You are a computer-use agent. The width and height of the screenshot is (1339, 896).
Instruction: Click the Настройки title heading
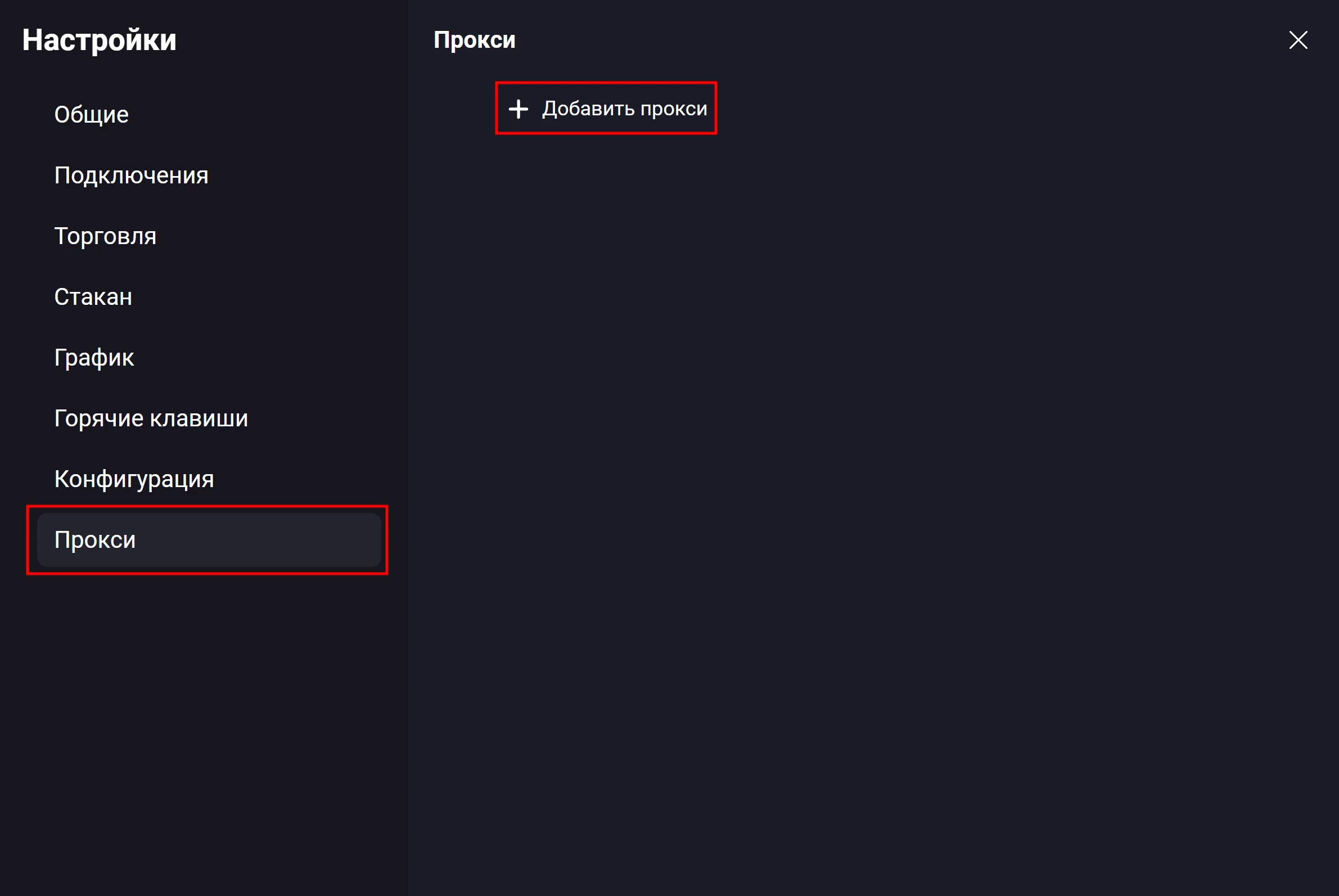tap(100, 40)
